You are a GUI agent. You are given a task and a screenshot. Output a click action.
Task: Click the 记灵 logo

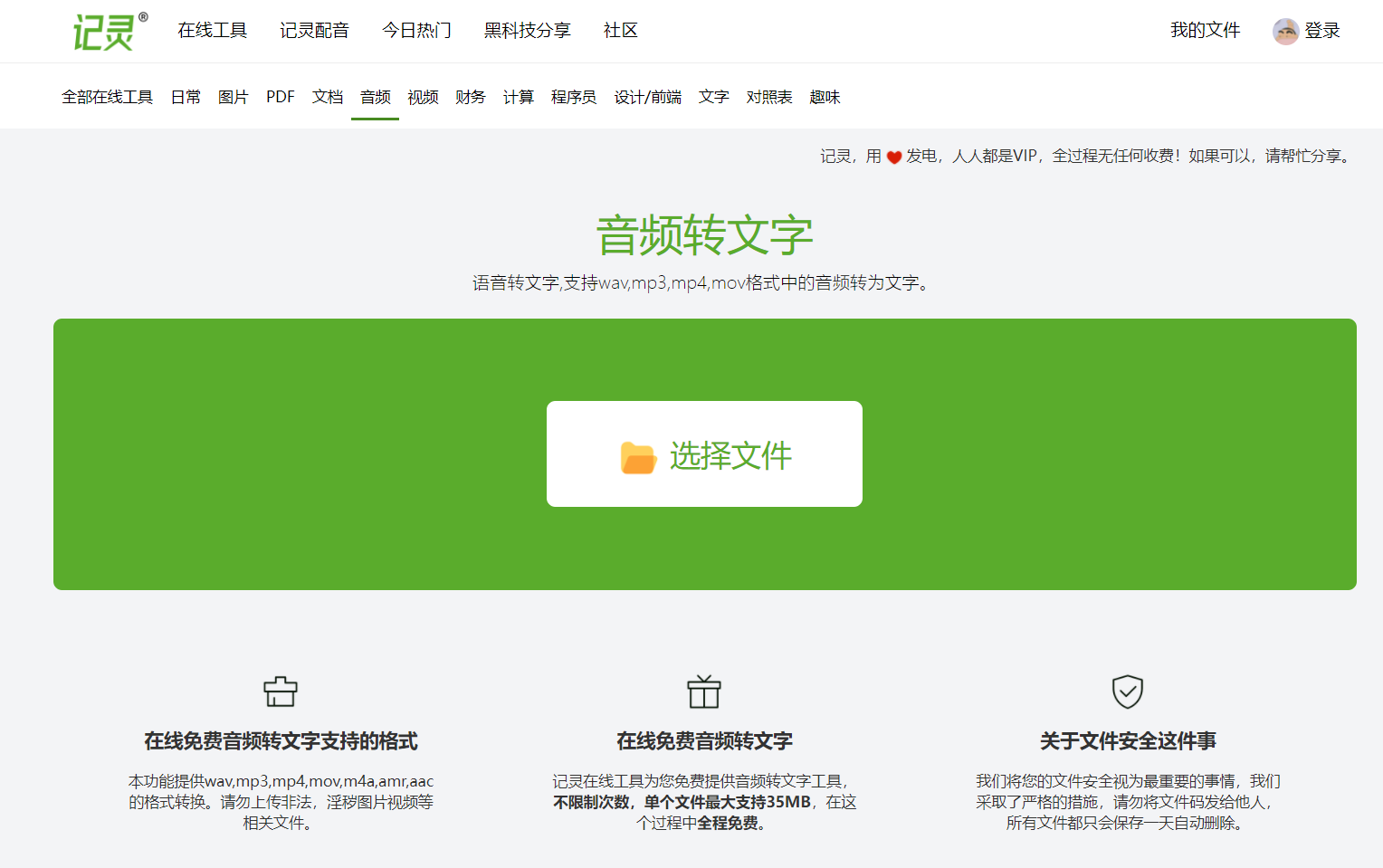(x=110, y=32)
